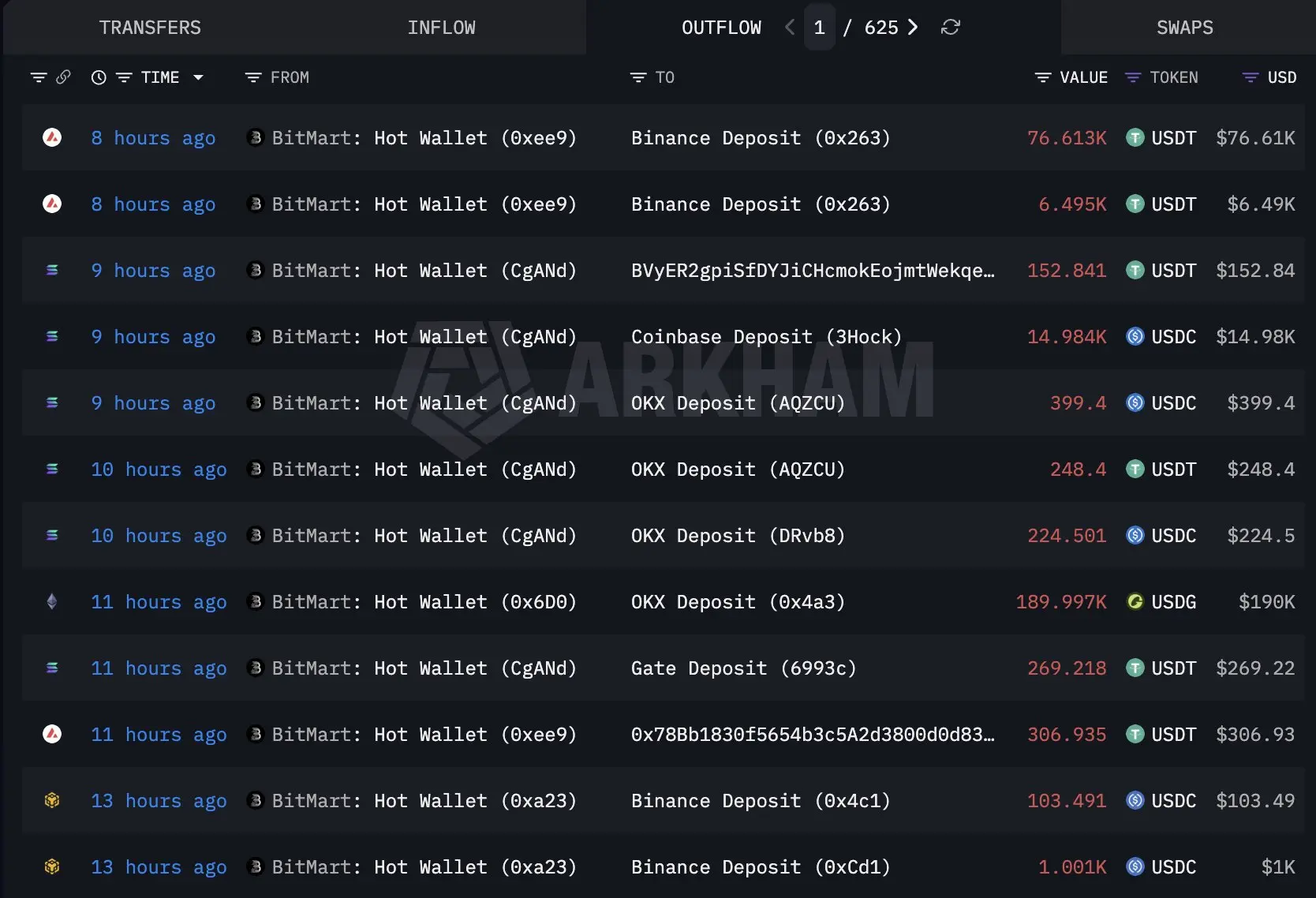Click the $306.93 USD amount
Viewport: 1316px width, 898px height.
click(x=1255, y=734)
